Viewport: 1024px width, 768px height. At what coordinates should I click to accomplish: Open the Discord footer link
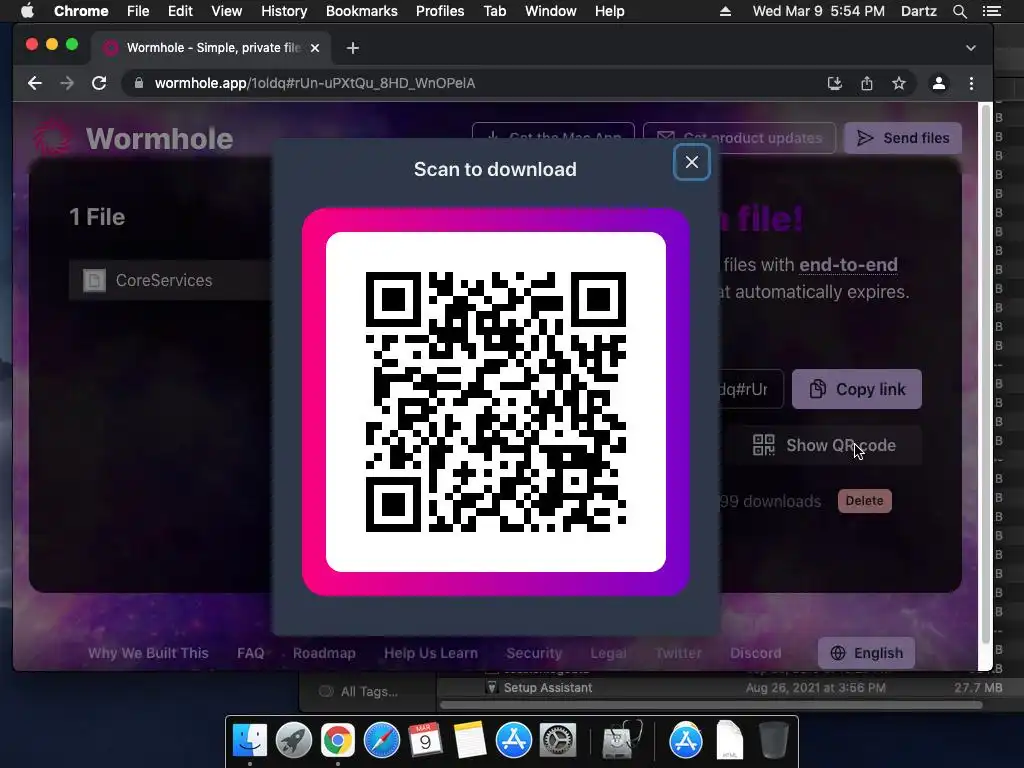coord(755,653)
